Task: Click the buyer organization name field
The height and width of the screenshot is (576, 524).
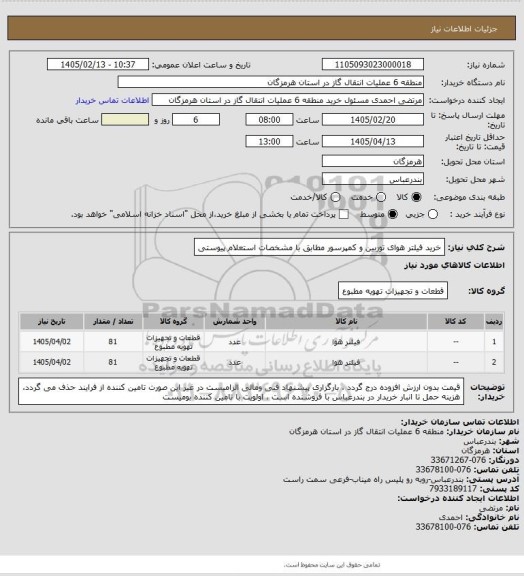Action: [x=270, y=82]
